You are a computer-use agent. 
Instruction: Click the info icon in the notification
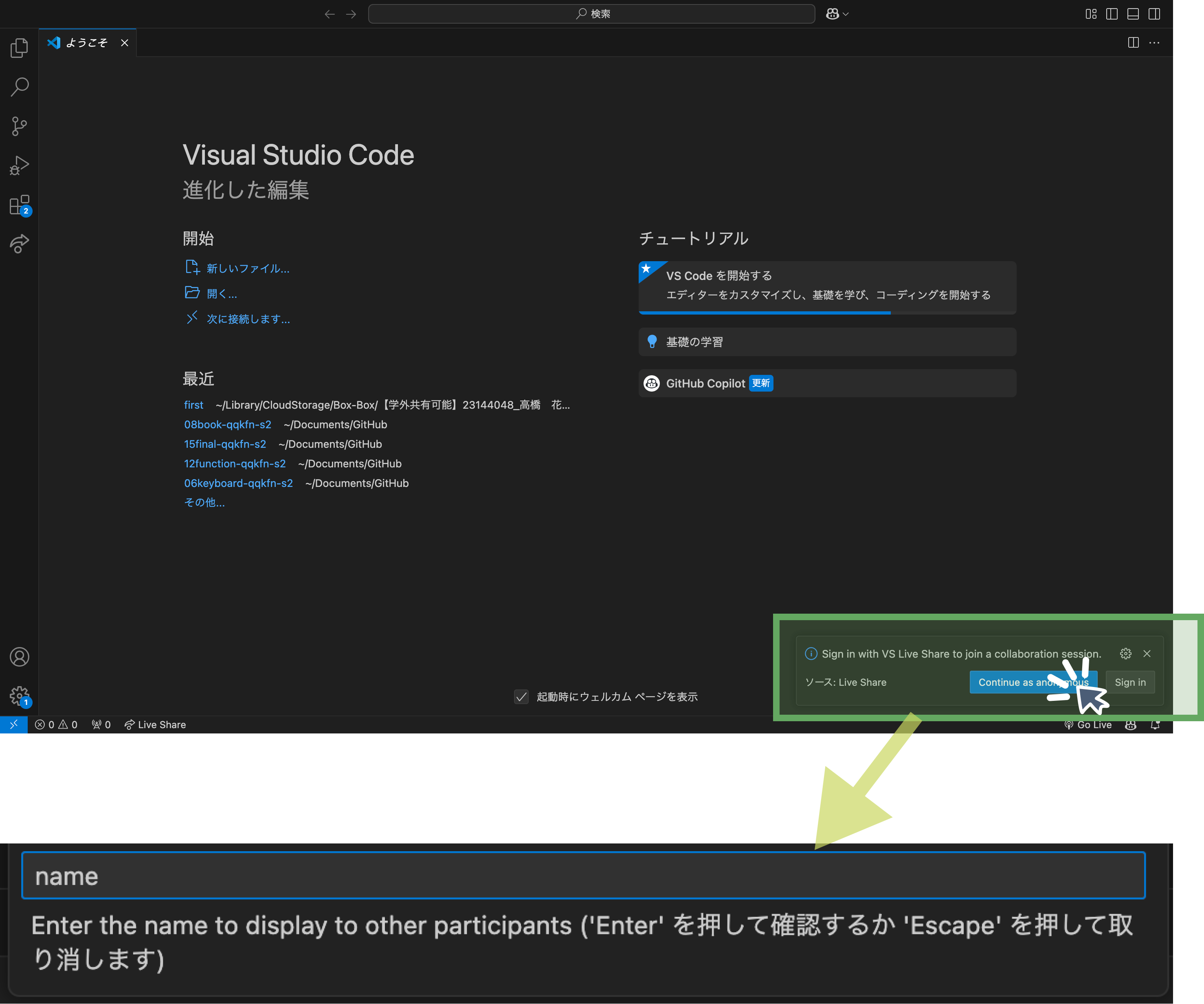point(811,654)
